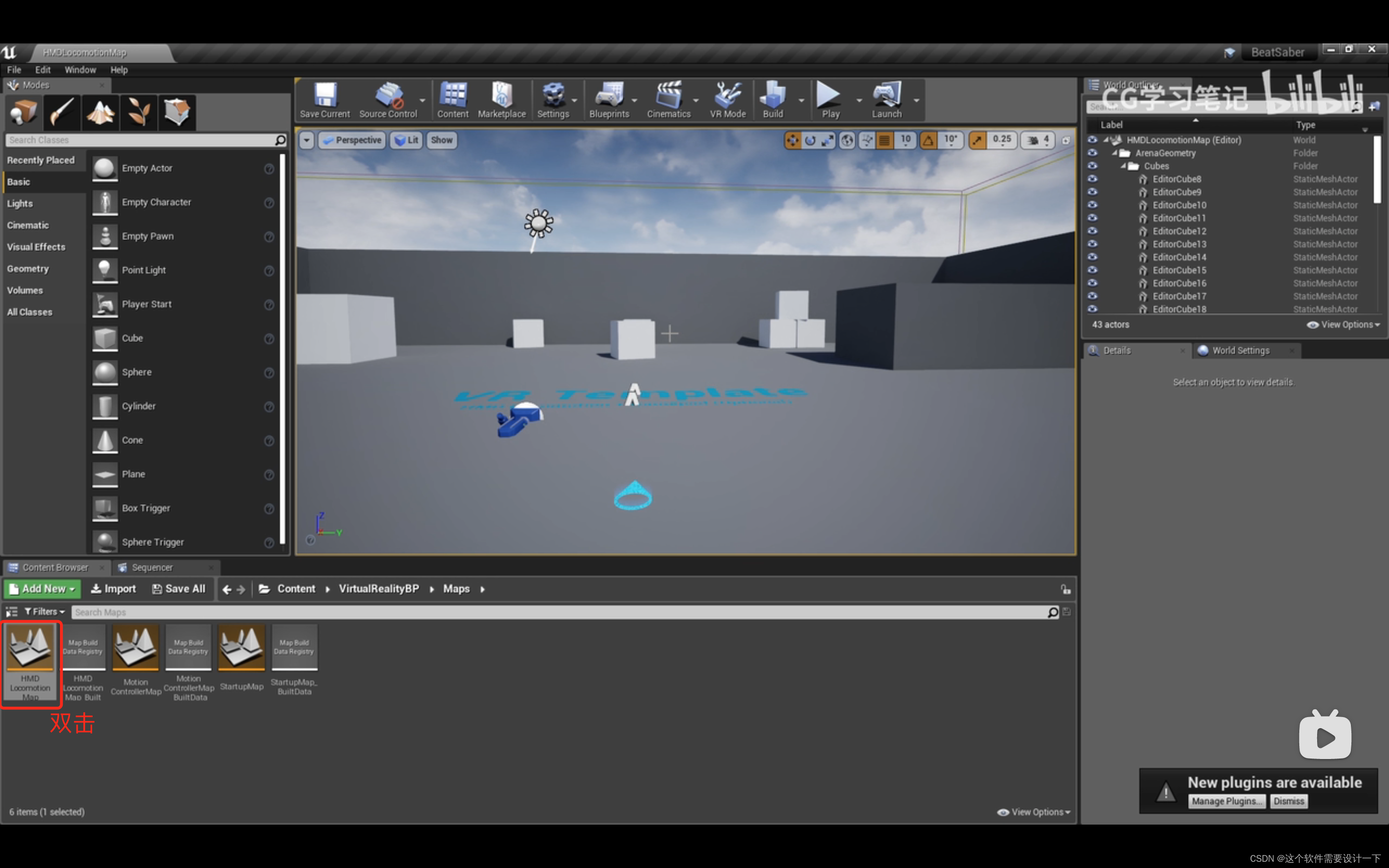
Task: Click the Blueprints toolbar icon
Action: (x=609, y=99)
